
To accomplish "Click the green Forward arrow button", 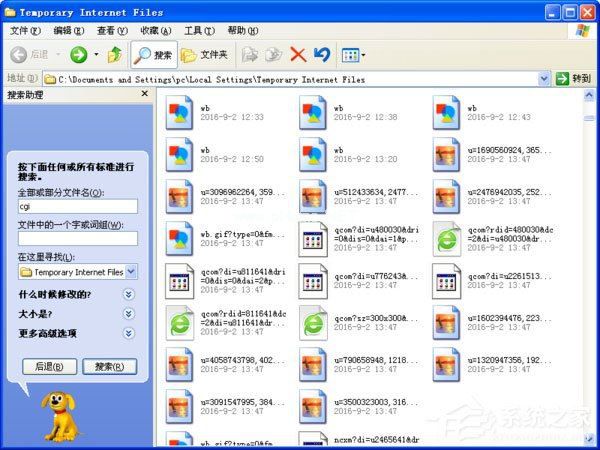I will click(x=78, y=55).
